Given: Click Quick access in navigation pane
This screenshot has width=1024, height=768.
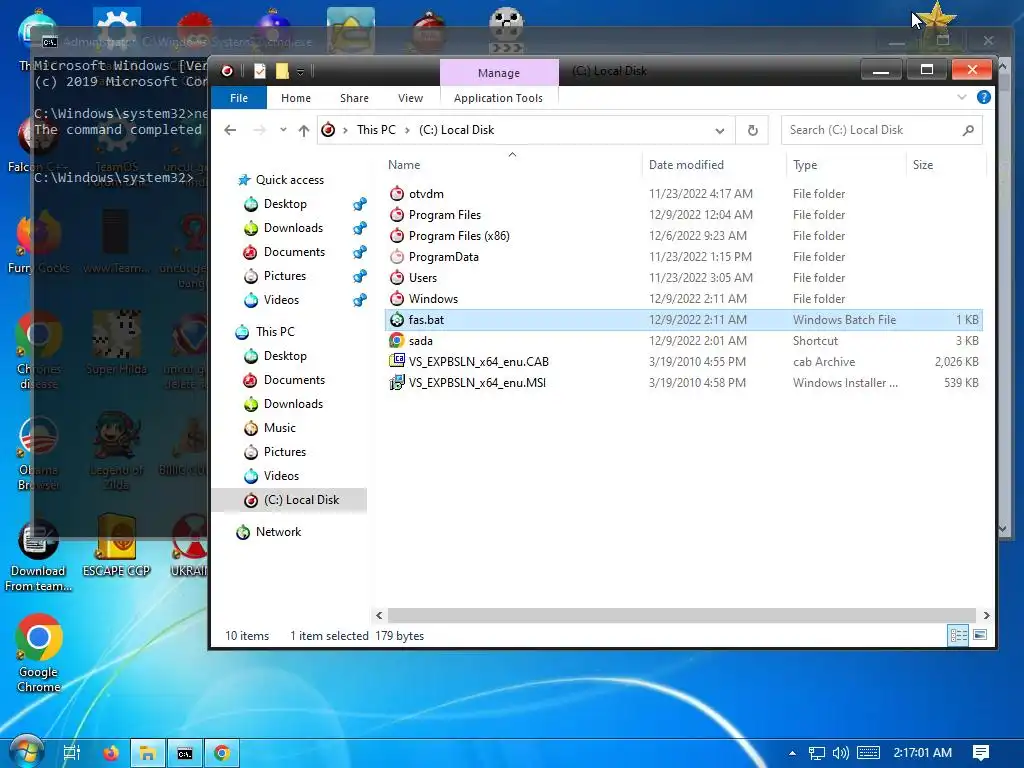Looking at the screenshot, I should (x=289, y=180).
